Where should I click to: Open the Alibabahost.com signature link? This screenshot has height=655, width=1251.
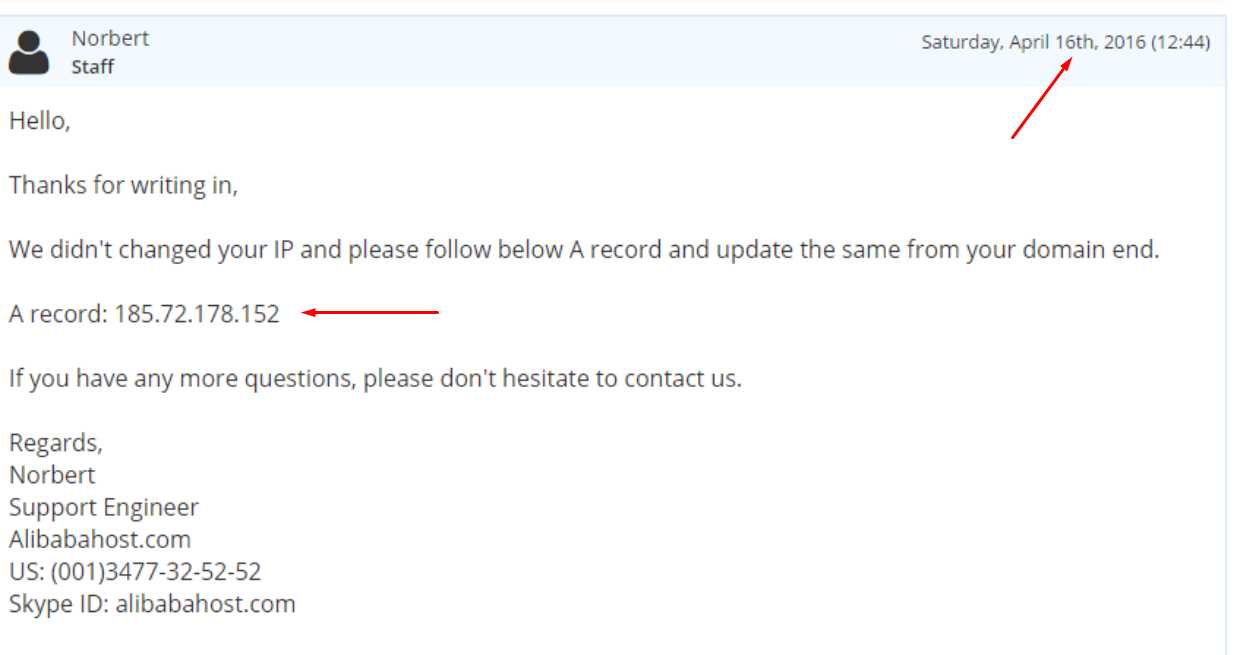pyautogui.click(x=100, y=540)
